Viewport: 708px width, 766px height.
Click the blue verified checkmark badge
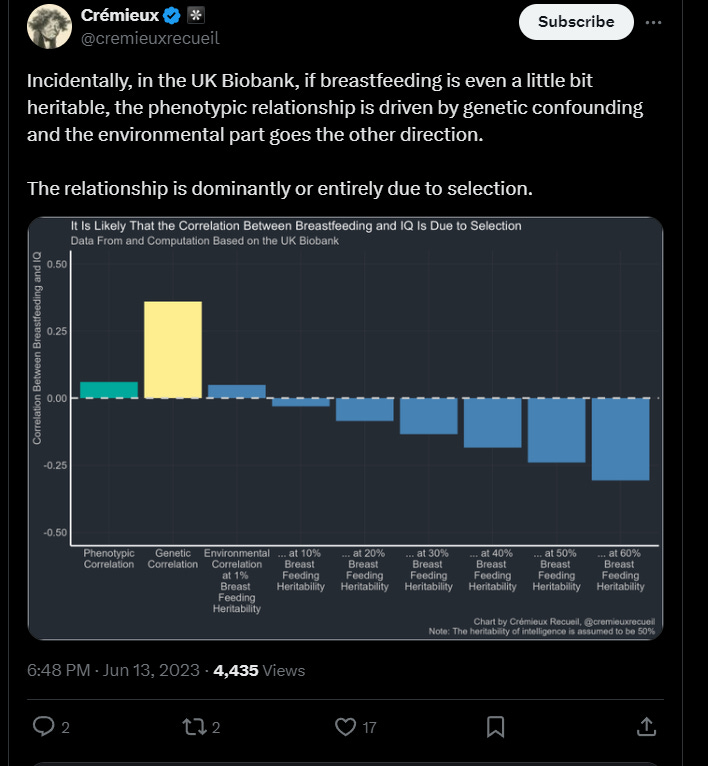click(x=172, y=16)
